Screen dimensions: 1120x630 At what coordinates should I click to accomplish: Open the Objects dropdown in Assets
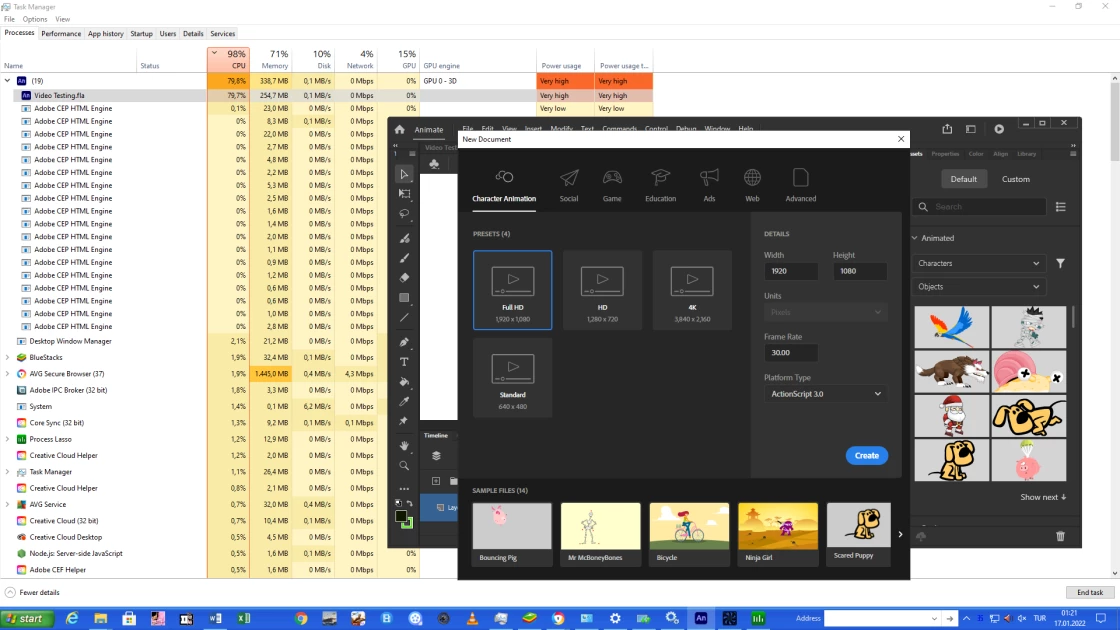point(979,286)
